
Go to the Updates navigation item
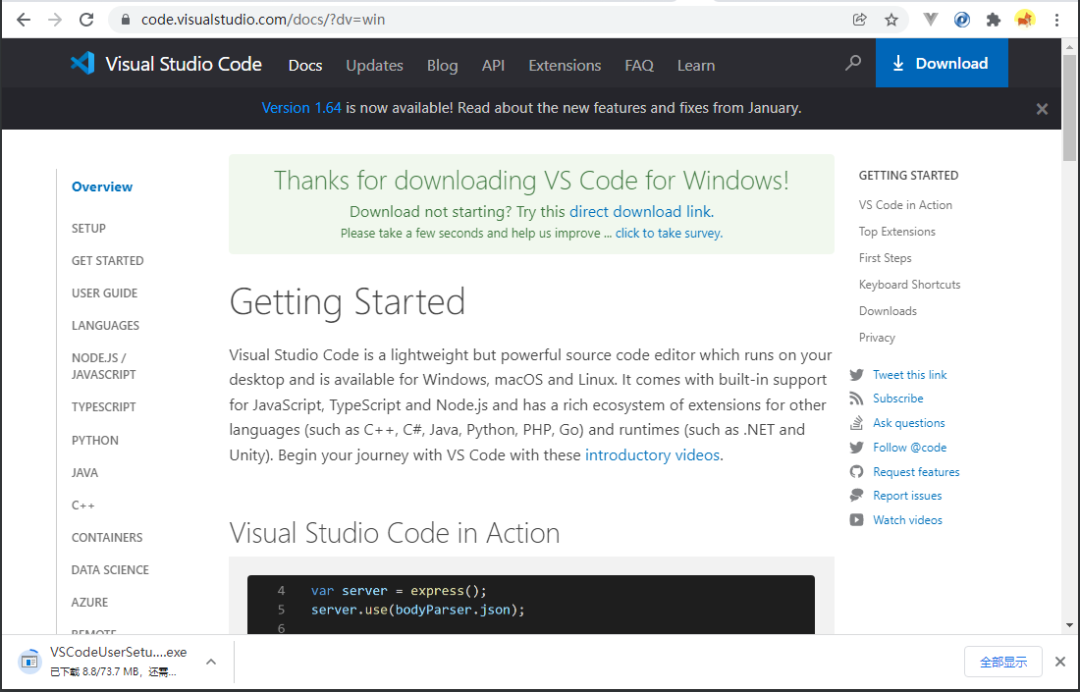(374, 65)
